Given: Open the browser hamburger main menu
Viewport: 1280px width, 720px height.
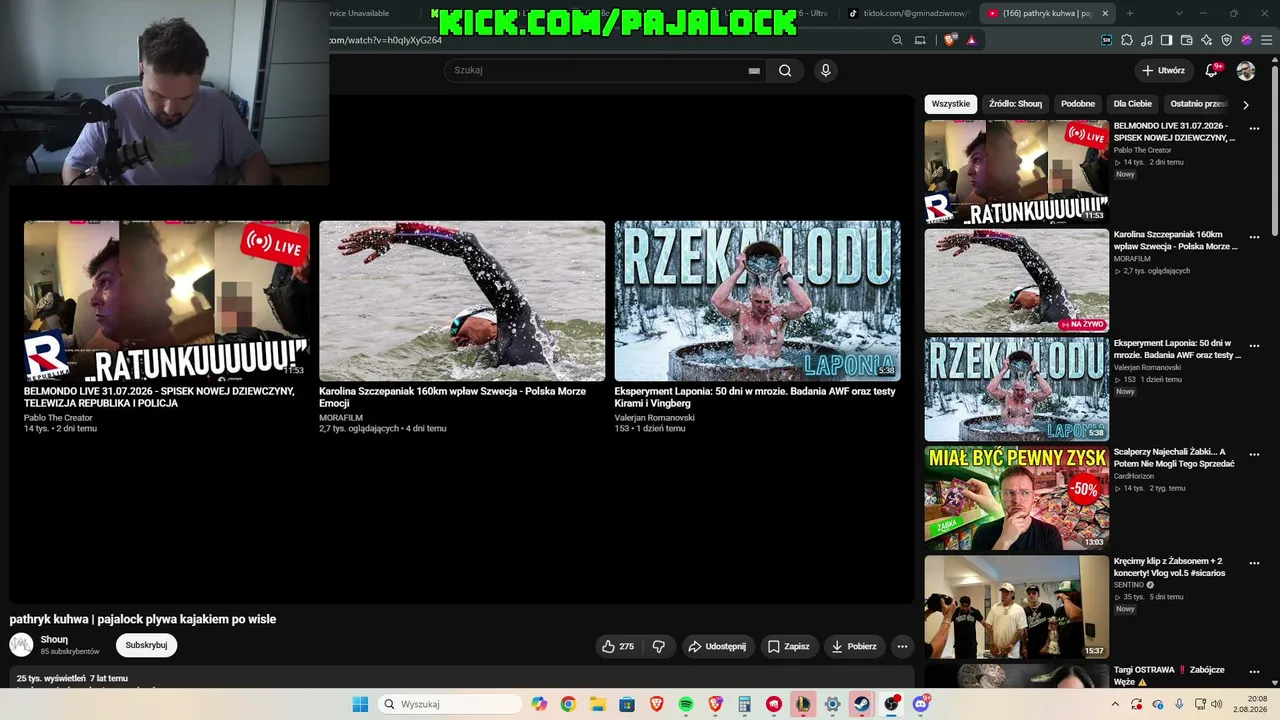Looking at the screenshot, I should pos(1267,40).
